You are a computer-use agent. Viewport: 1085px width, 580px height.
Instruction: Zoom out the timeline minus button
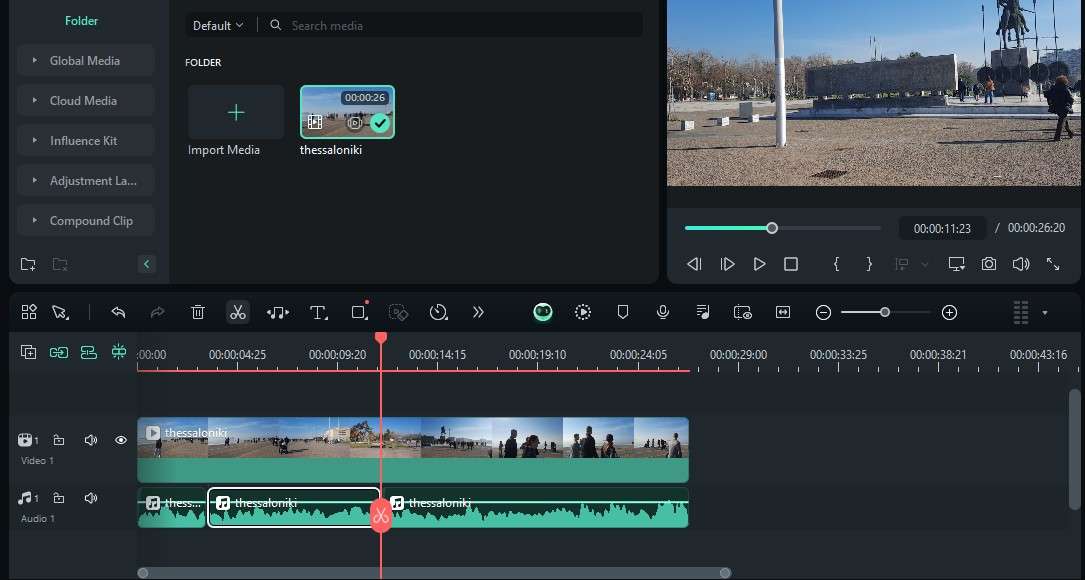coord(823,313)
